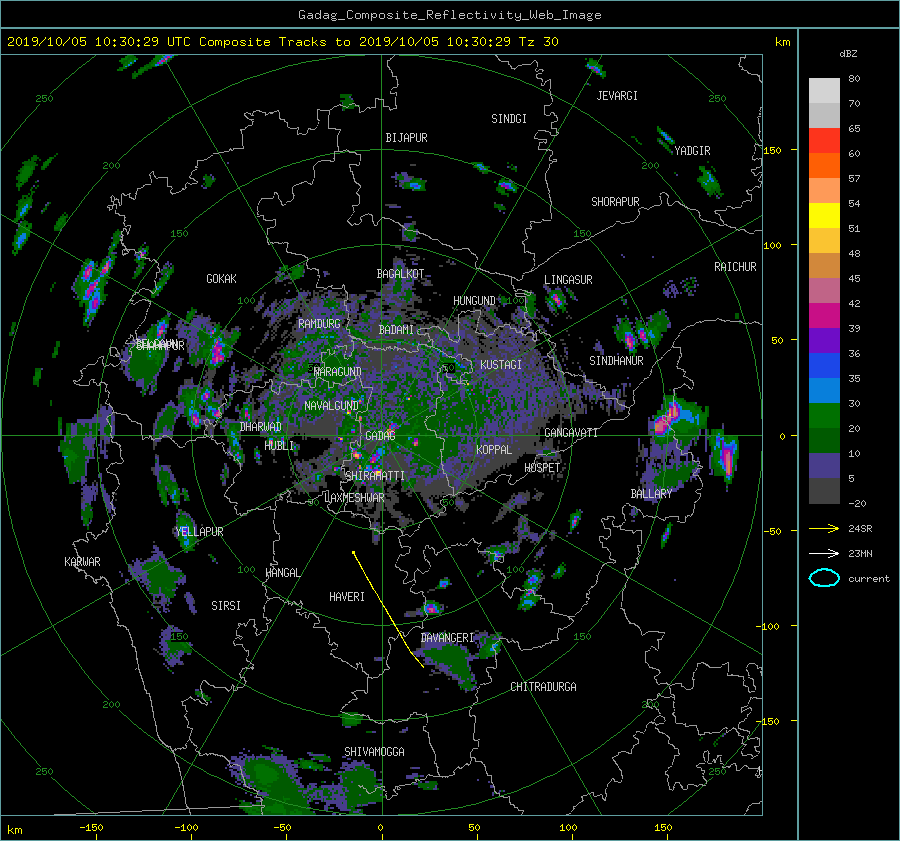Click the HUNGUND city label
900x841 pixels.
[x=474, y=301]
